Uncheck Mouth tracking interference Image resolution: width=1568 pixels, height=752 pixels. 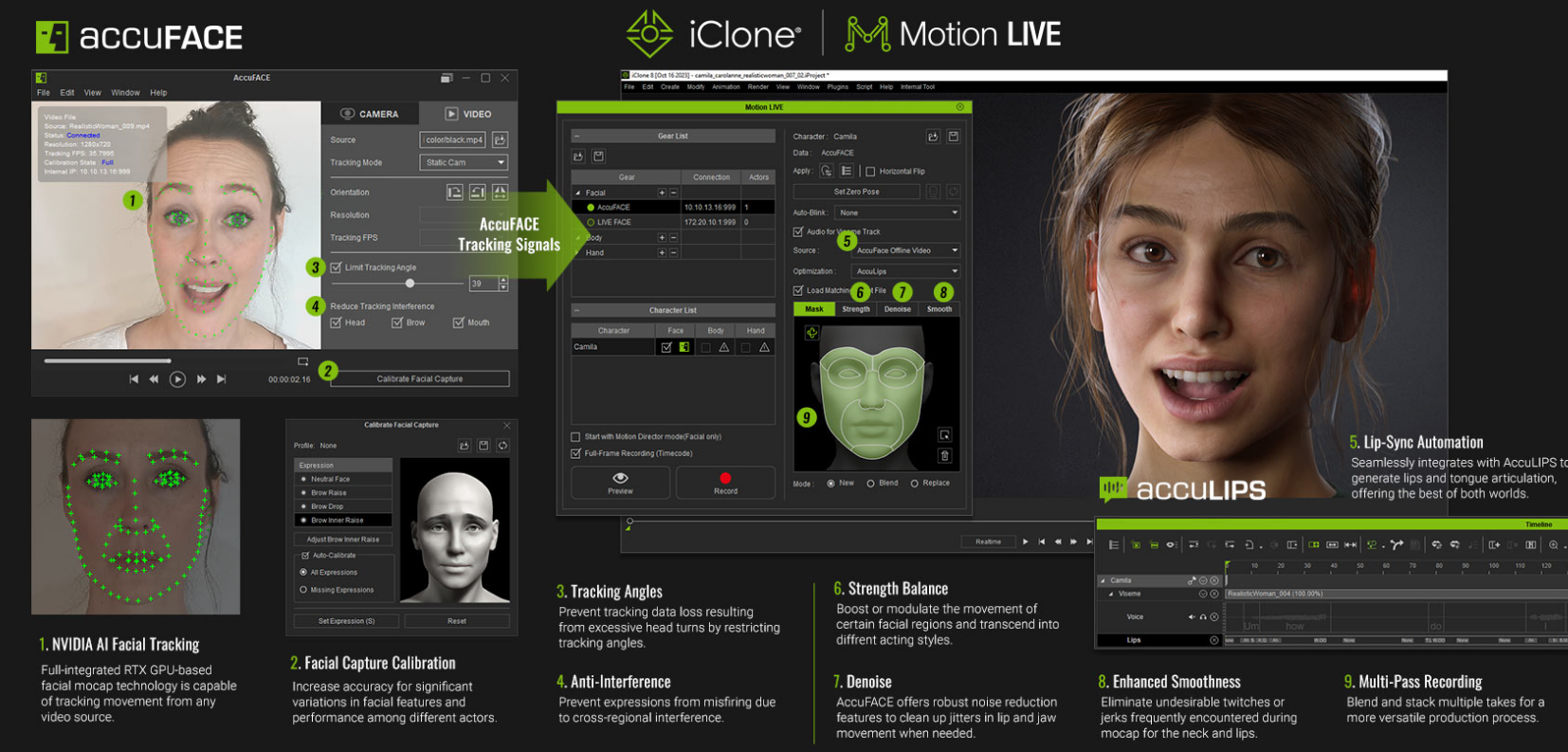(459, 322)
